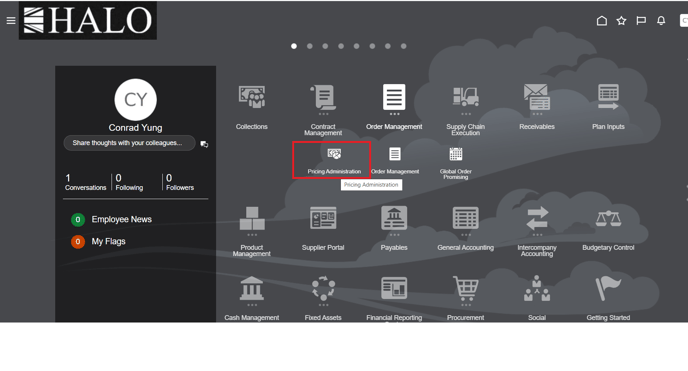Open the Collections app icon
Image resolution: width=688 pixels, height=371 pixels.
click(x=252, y=97)
